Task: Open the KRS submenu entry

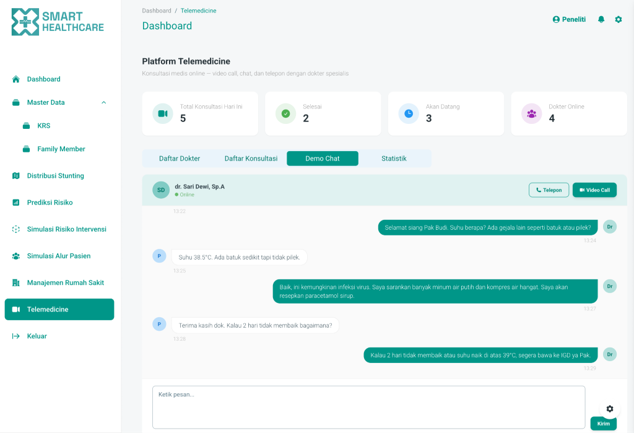Action: [x=44, y=126]
